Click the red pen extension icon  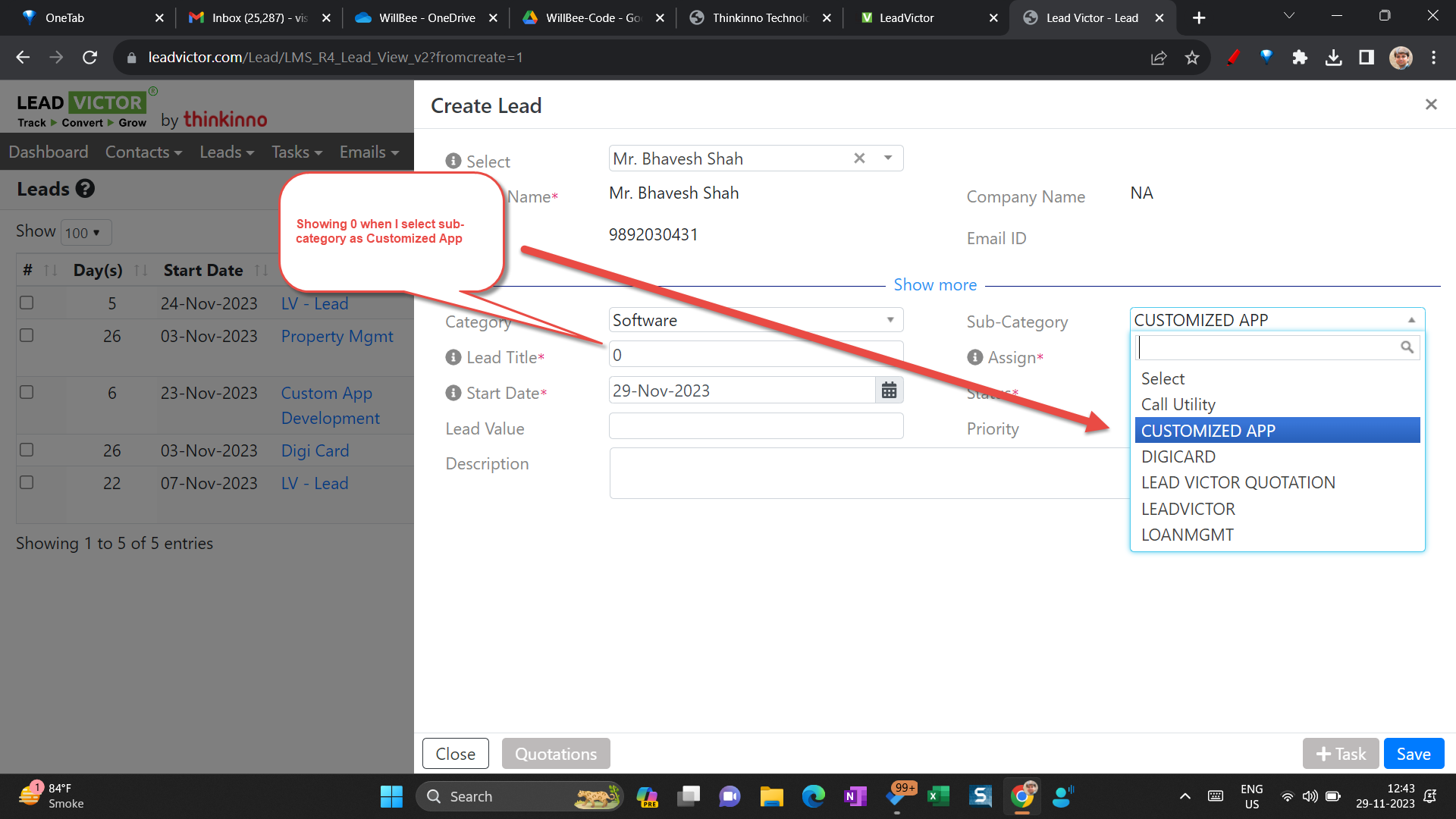[1233, 58]
